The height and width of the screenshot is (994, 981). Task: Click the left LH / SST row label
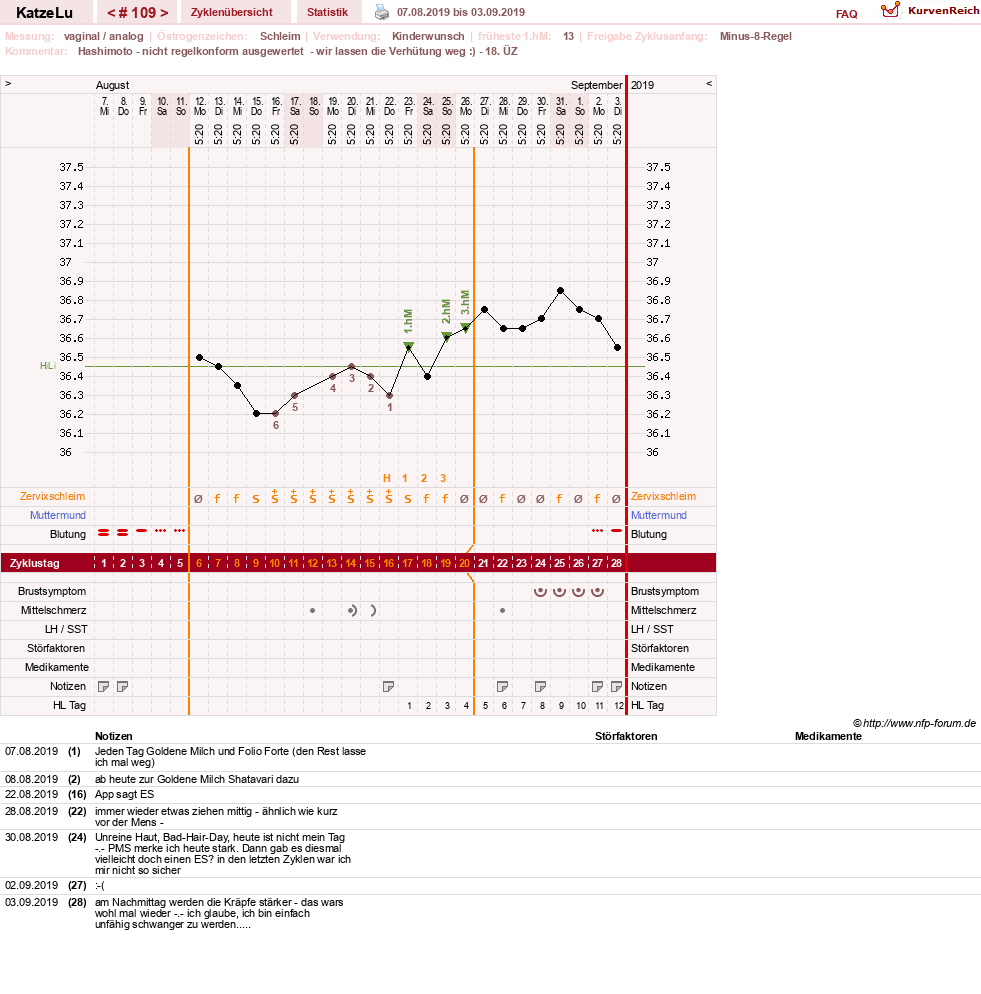(x=66, y=629)
